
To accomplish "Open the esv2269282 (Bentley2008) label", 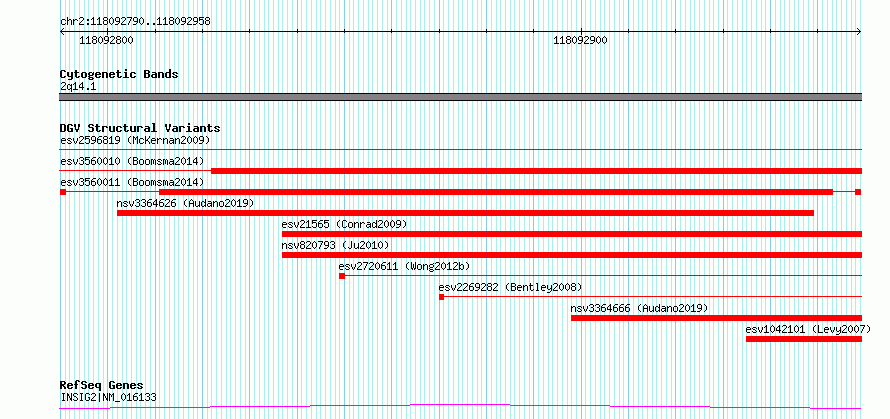I will point(510,287).
